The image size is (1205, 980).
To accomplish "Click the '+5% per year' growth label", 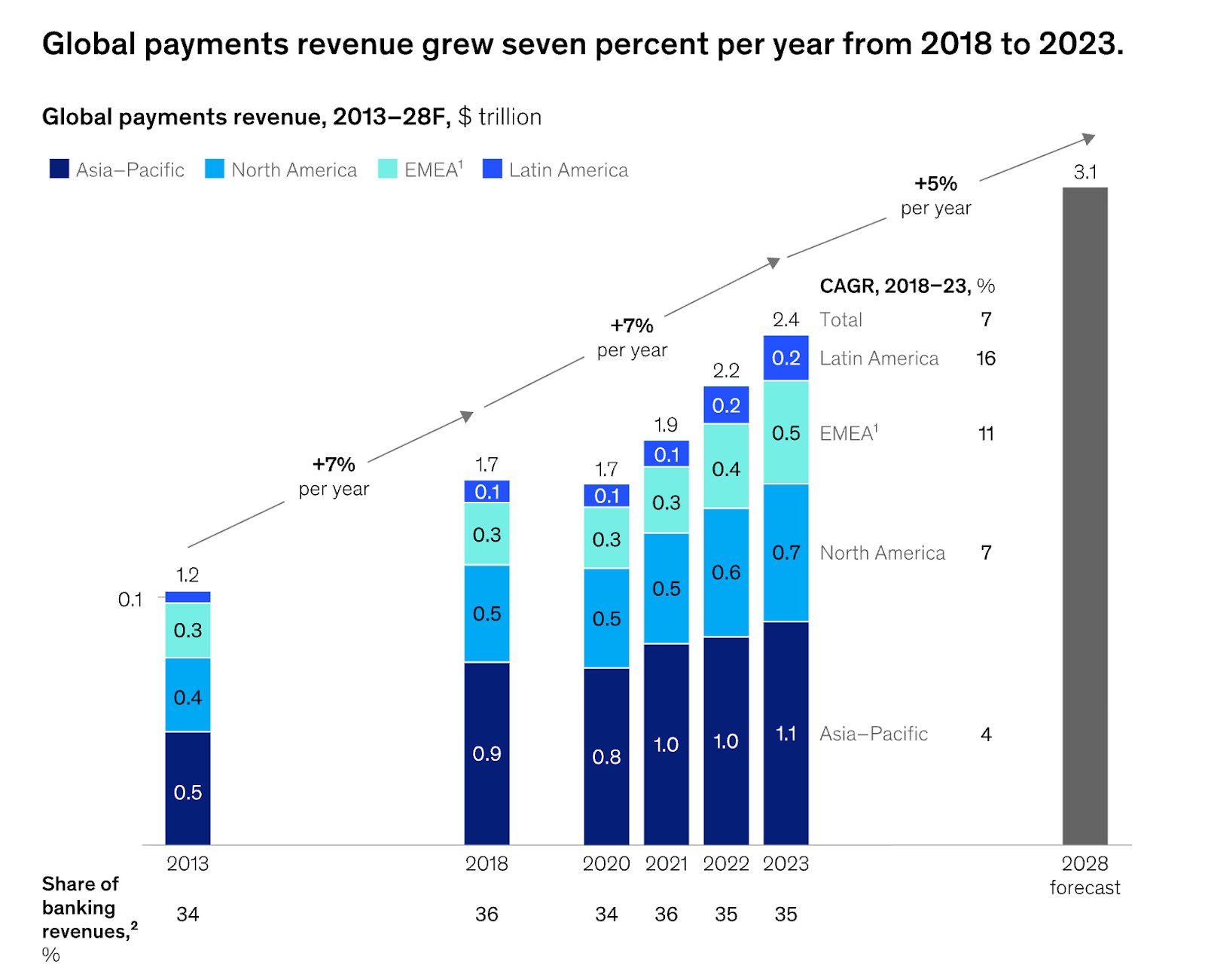I will click(x=935, y=196).
